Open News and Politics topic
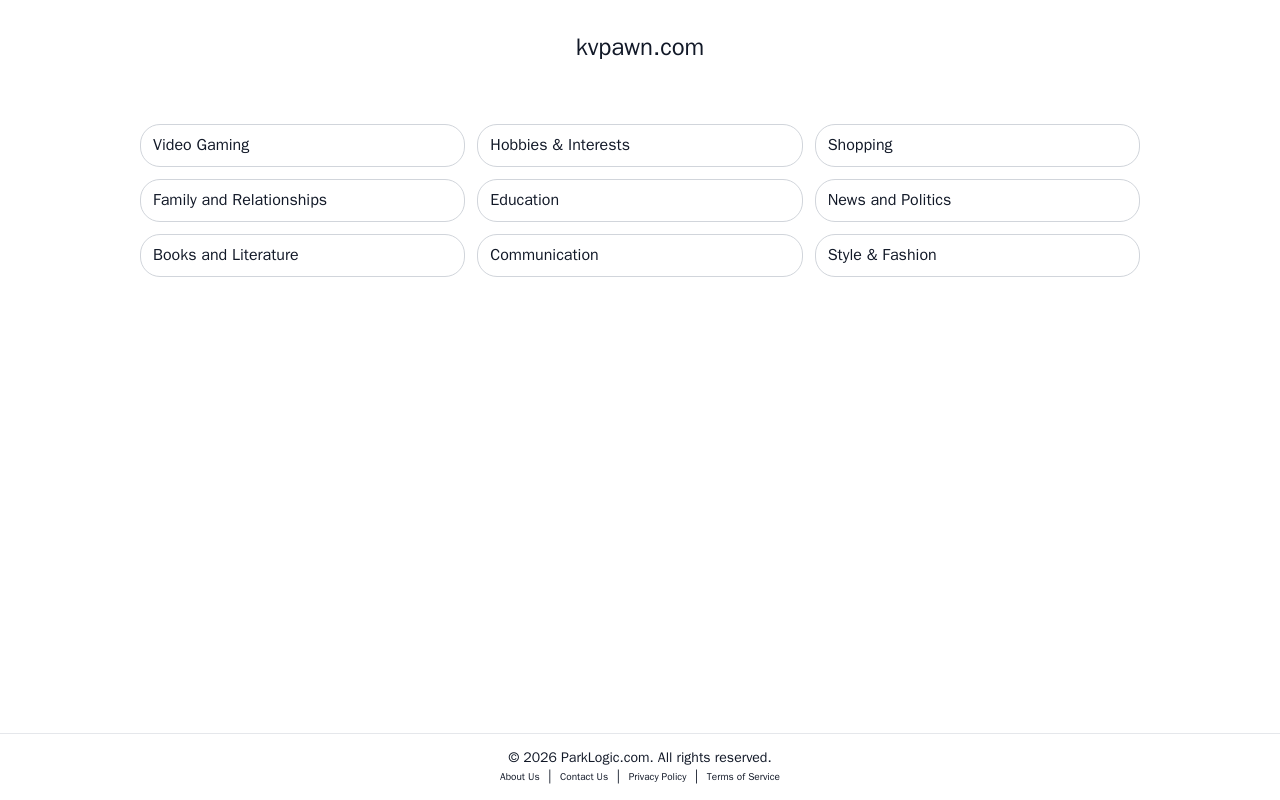The height and width of the screenshot is (800, 1280). pyautogui.click(x=977, y=200)
